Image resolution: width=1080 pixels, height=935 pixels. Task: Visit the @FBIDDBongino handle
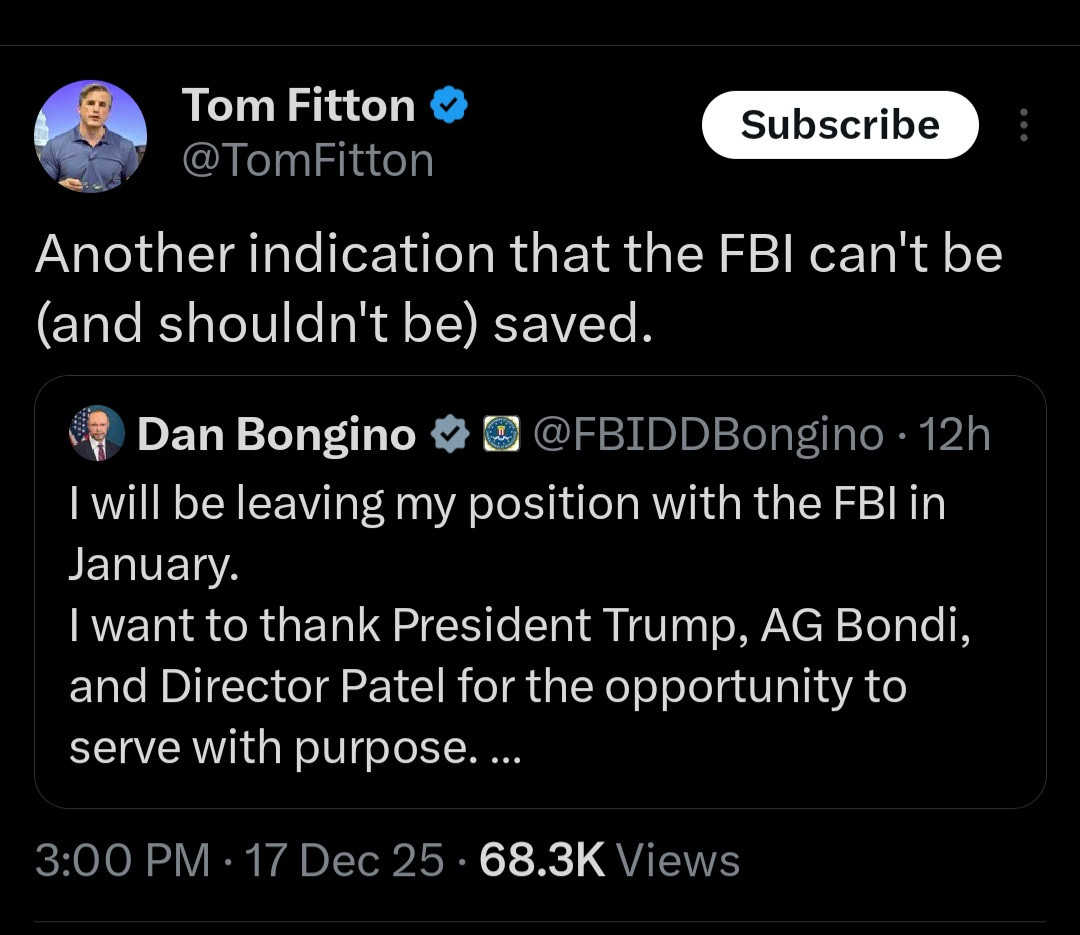click(708, 435)
